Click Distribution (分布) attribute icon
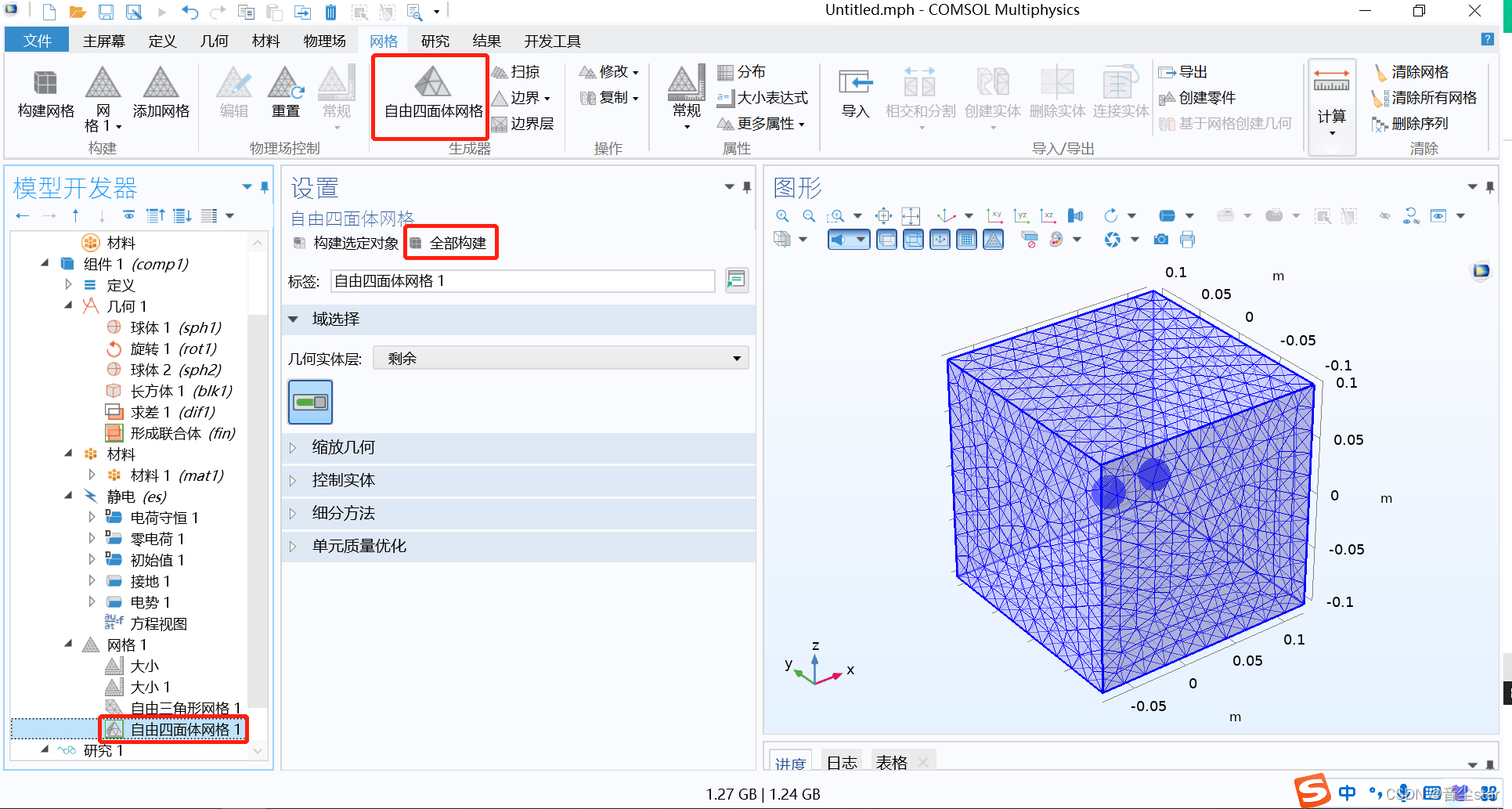Image resolution: width=1512 pixels, height=809 pixels. click(x=742, y=72)
